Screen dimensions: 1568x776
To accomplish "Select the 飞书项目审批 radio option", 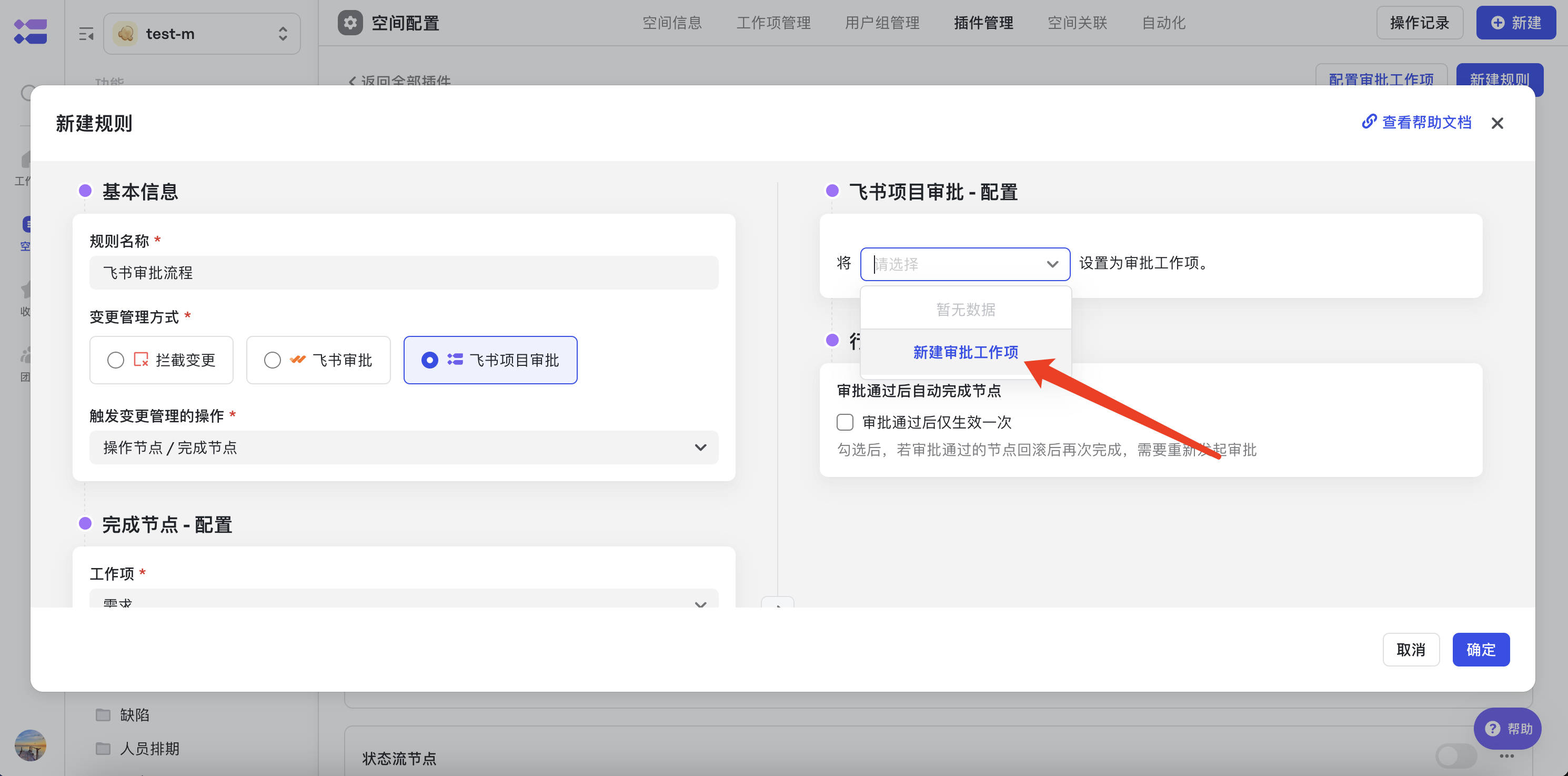I will (490, 360).
